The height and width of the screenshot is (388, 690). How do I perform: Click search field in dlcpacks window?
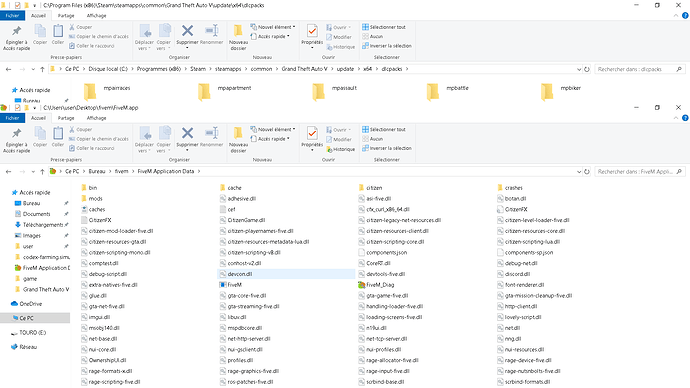(639, 69)
